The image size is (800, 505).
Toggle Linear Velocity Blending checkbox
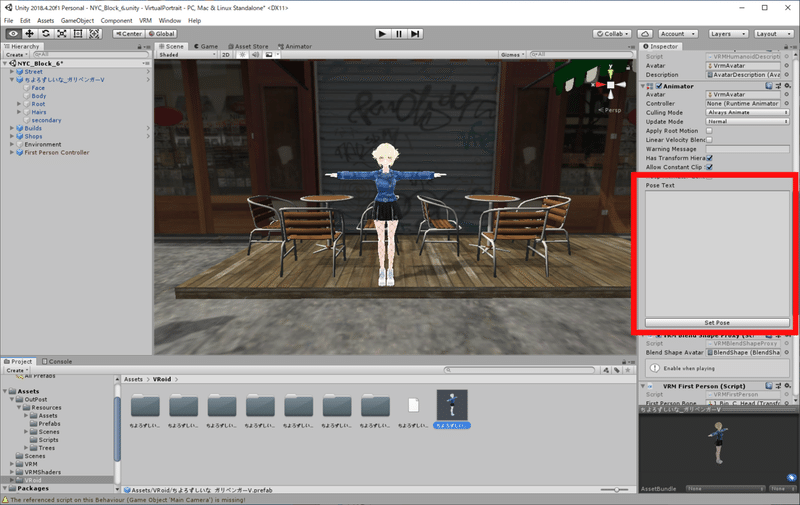click(x=709, y=140)
